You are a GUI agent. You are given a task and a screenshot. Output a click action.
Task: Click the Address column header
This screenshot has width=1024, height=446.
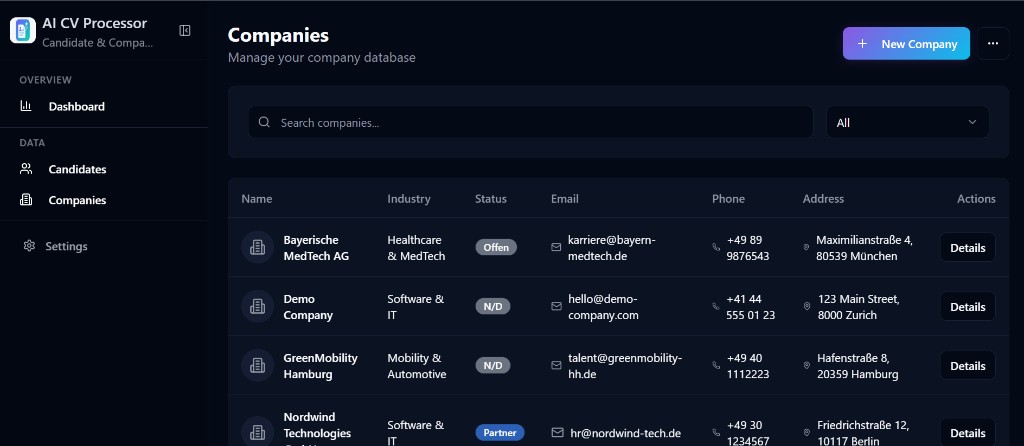(x=823, y=199)
